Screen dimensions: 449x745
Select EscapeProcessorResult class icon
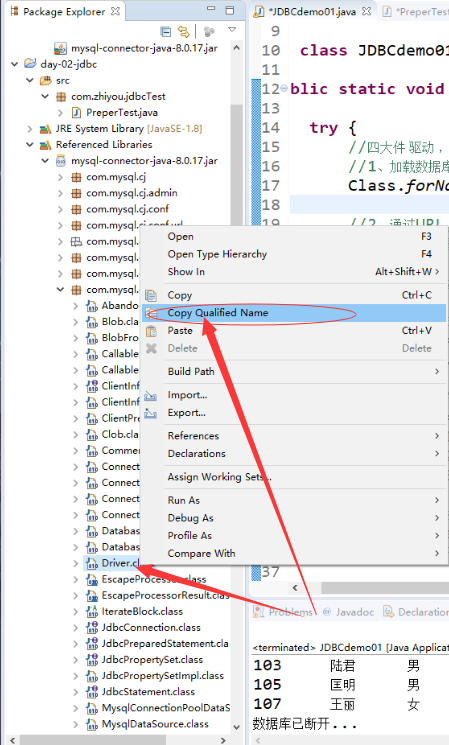[x=92, y=595]
